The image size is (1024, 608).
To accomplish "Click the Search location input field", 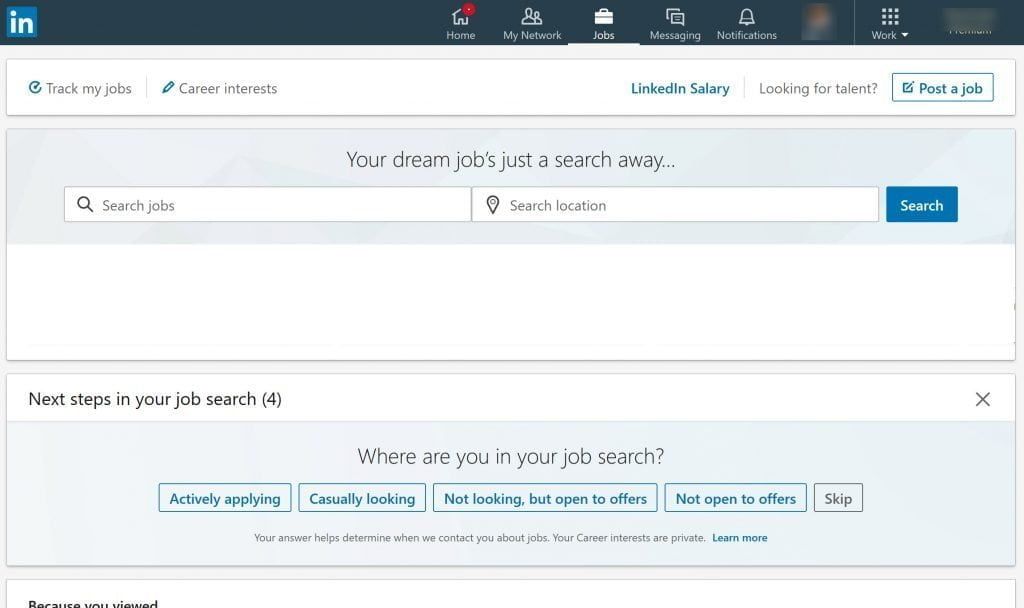I will 675,205.
